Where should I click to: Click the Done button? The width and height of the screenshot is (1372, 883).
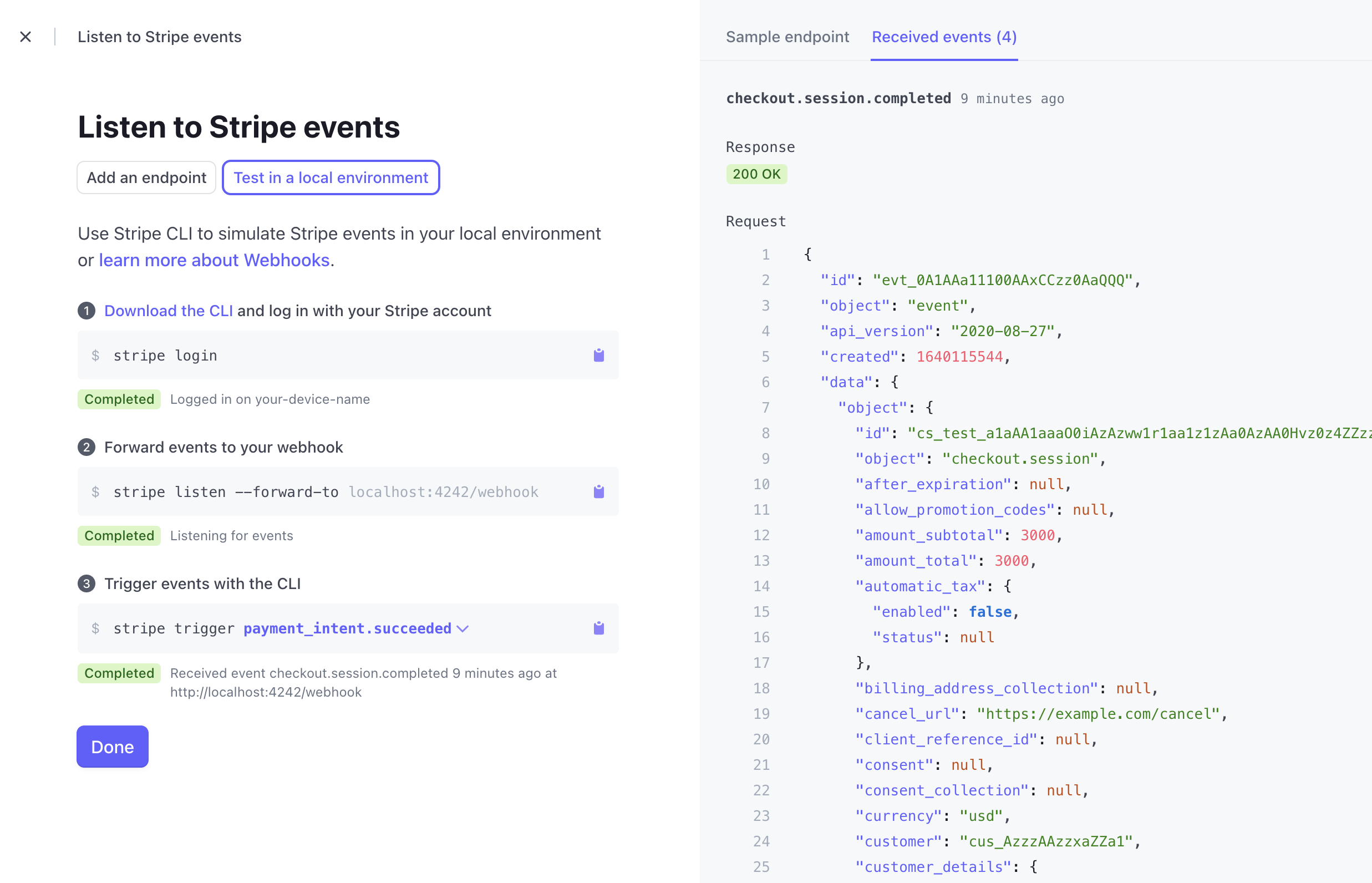[113, 747]
